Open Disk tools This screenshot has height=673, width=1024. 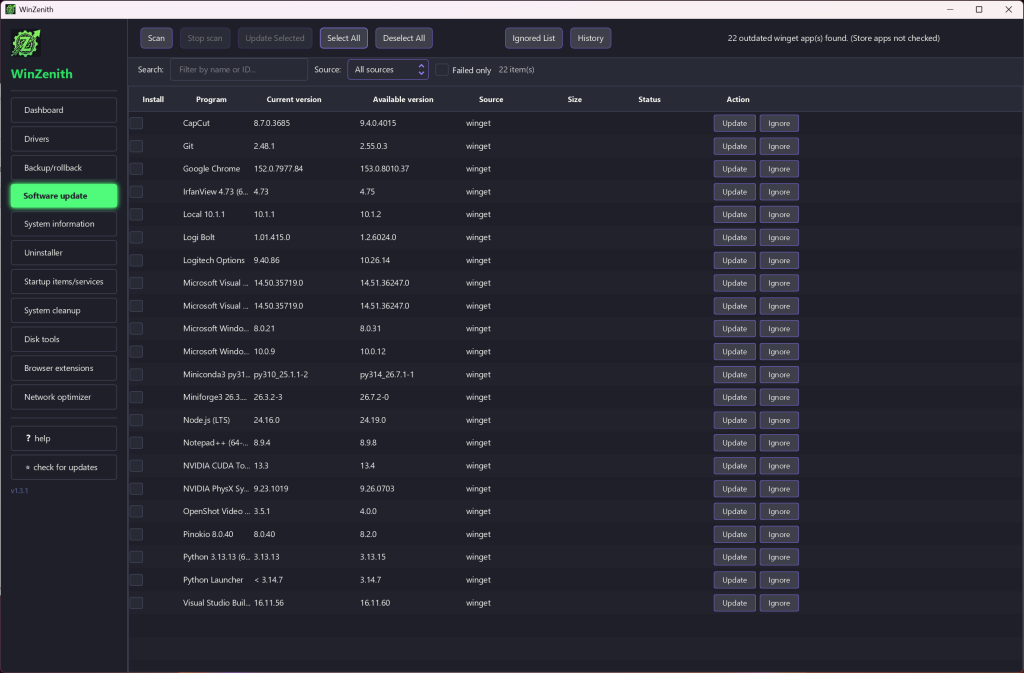click(x=64, y=339)
